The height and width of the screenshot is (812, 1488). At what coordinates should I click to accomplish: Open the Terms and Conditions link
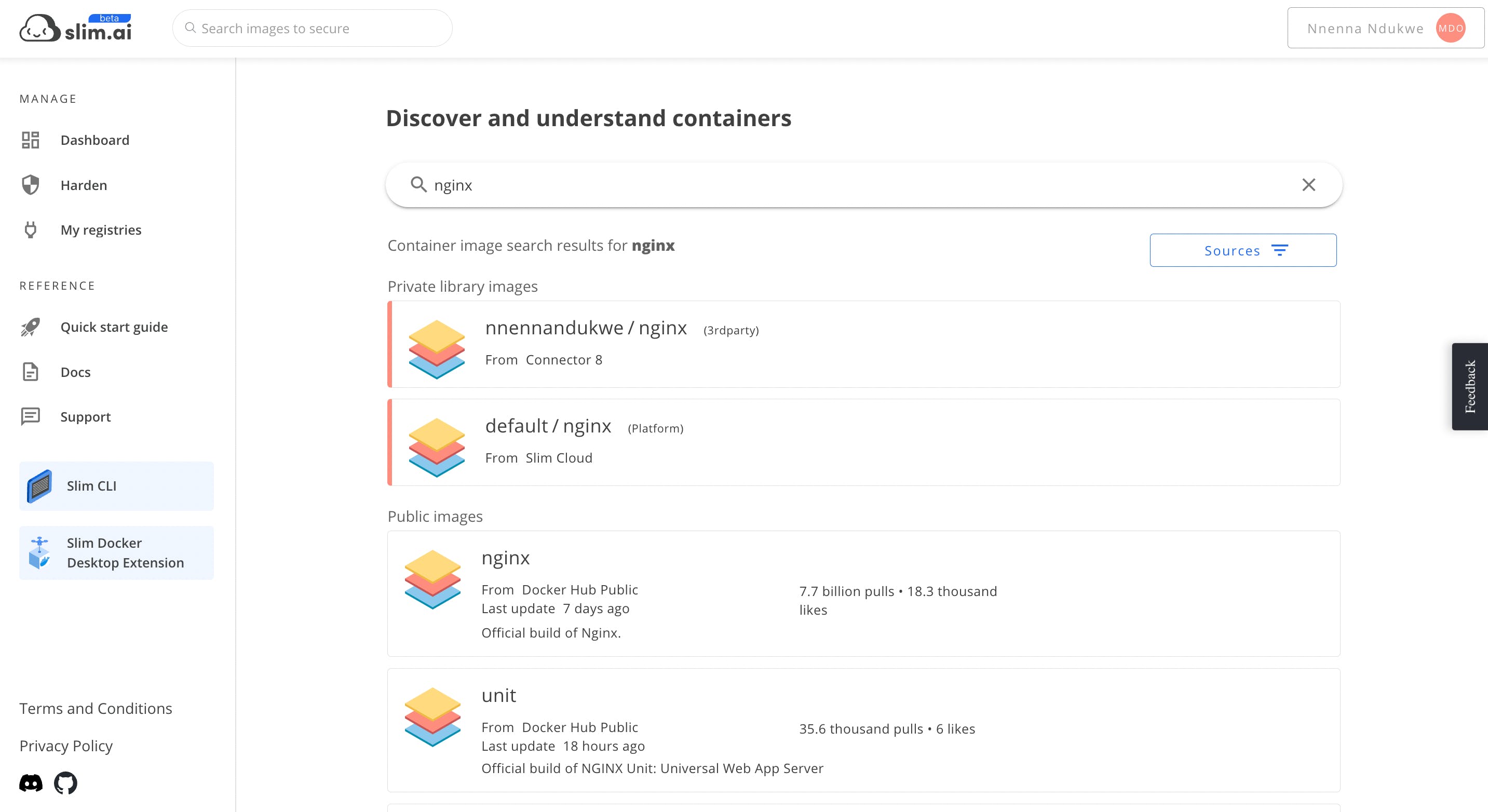coord(96,708)
